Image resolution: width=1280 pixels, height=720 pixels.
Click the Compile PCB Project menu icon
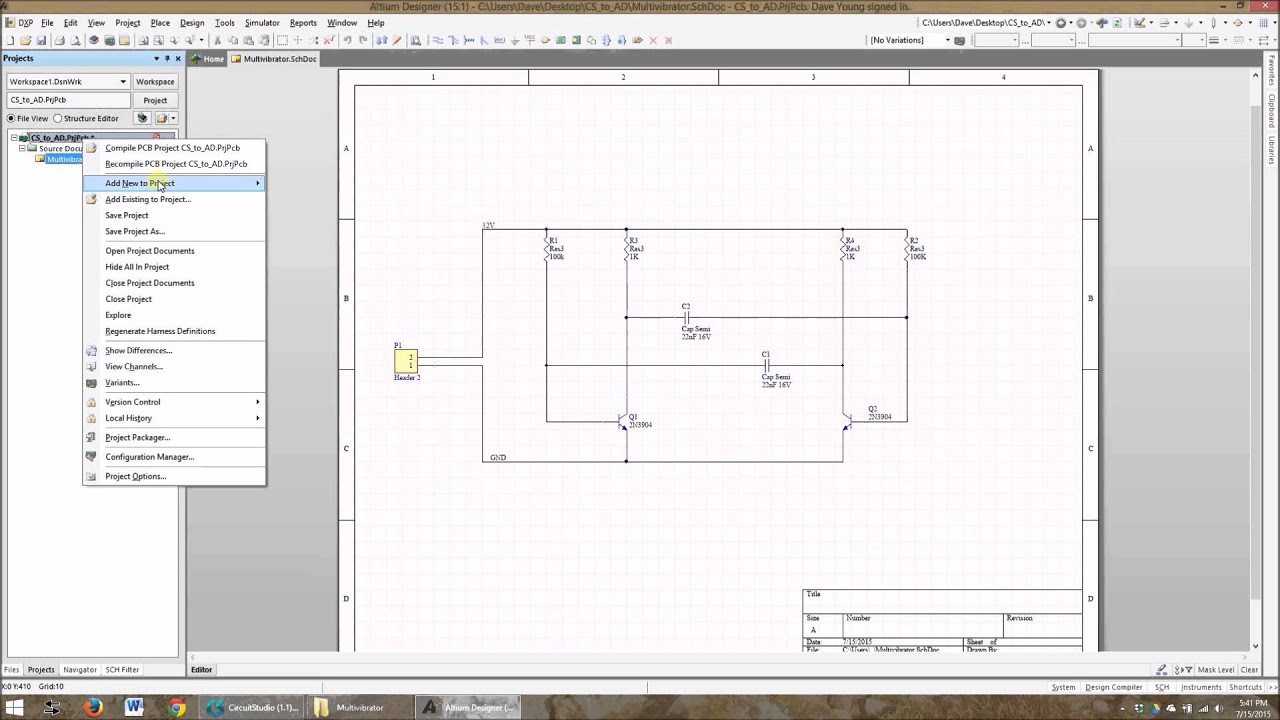92,148
